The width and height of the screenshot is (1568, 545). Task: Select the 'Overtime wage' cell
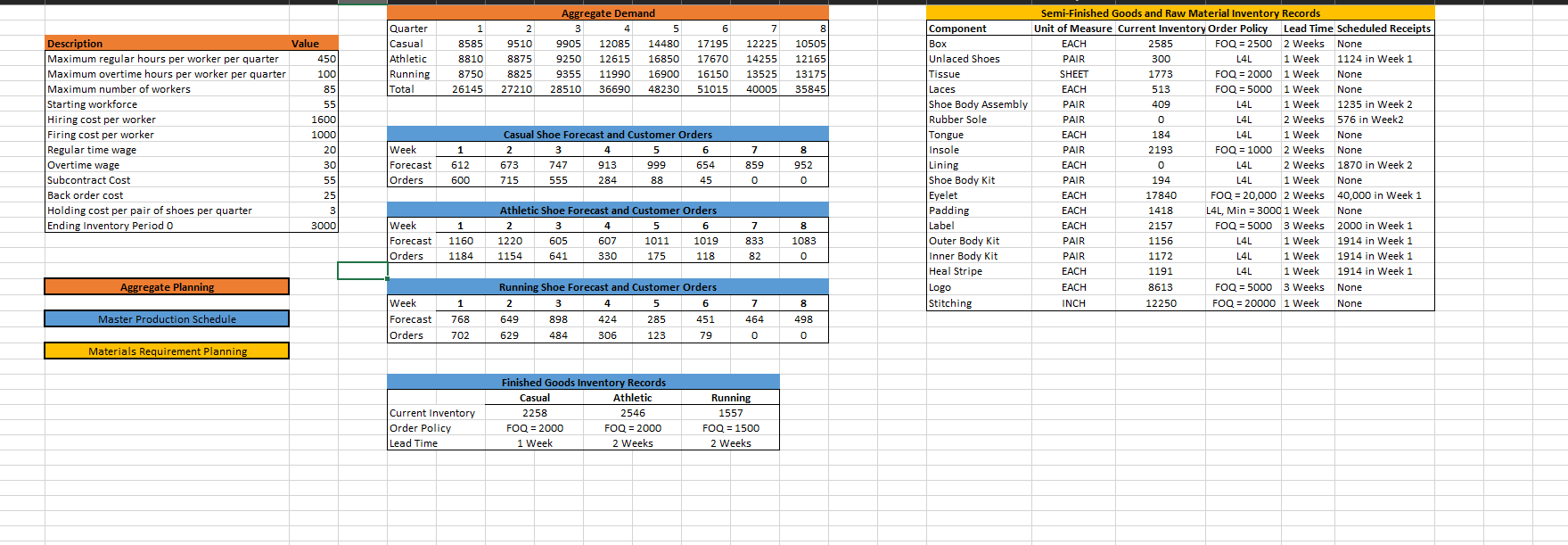167,165
